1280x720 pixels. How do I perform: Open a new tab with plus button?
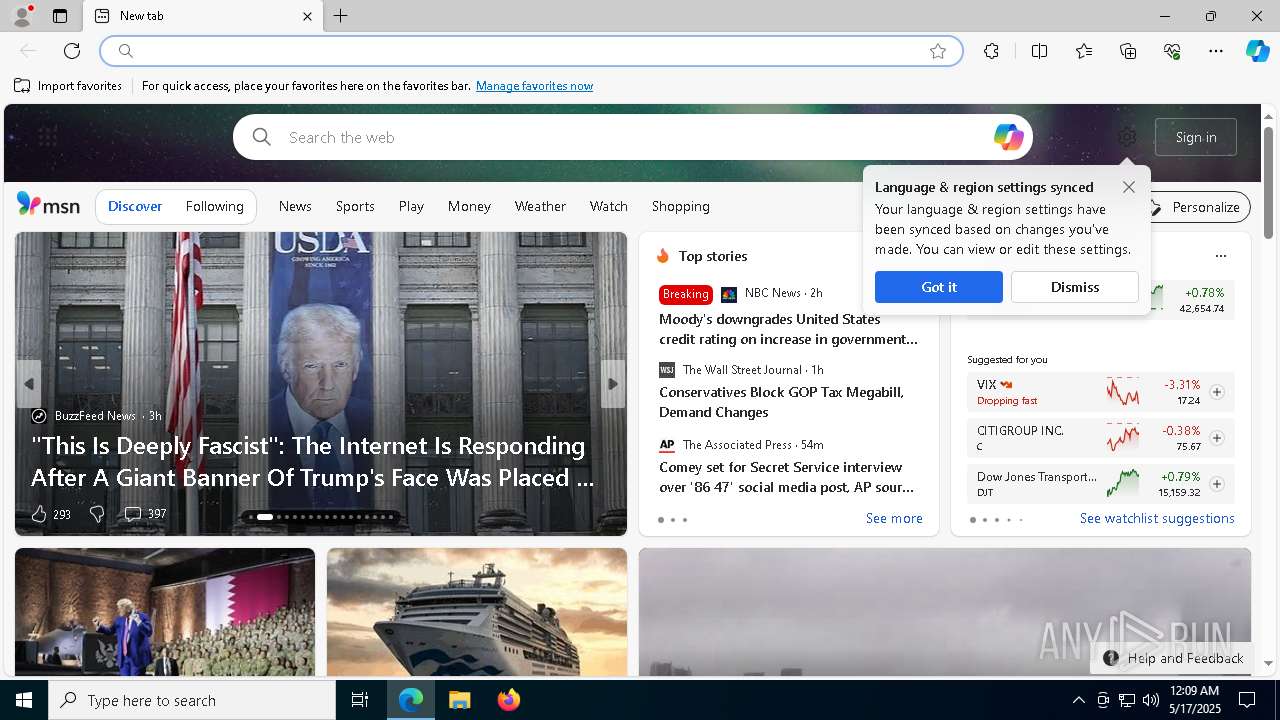[341, 16]
